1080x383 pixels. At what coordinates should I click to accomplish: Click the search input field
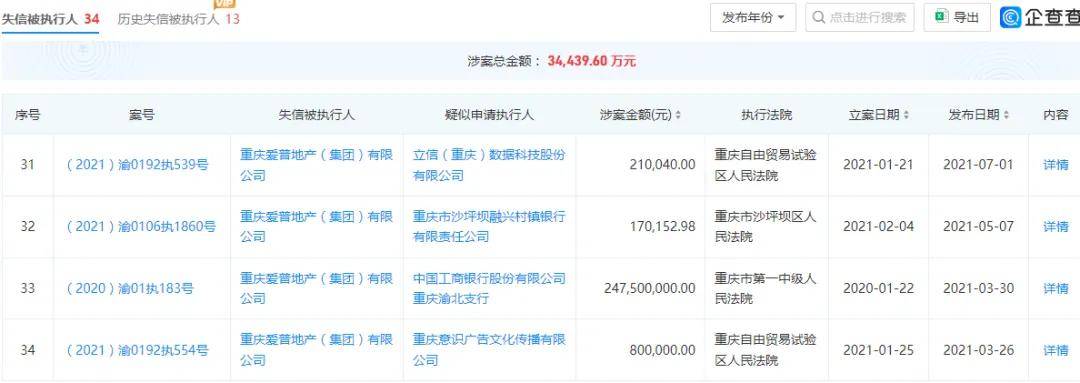click(860, 18)
